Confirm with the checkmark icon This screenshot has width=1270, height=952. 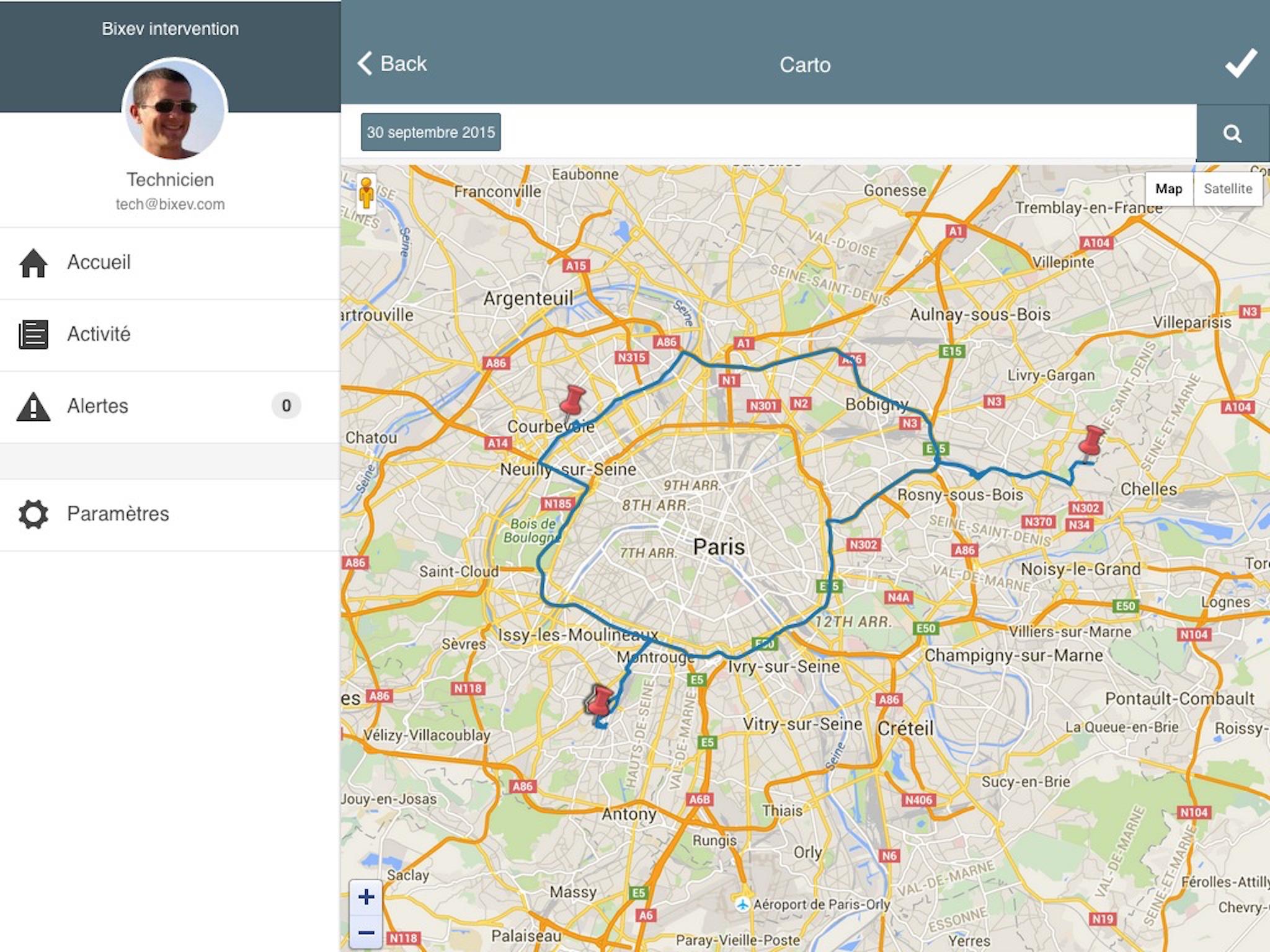pyautogui.click(x=1241, y=63)
